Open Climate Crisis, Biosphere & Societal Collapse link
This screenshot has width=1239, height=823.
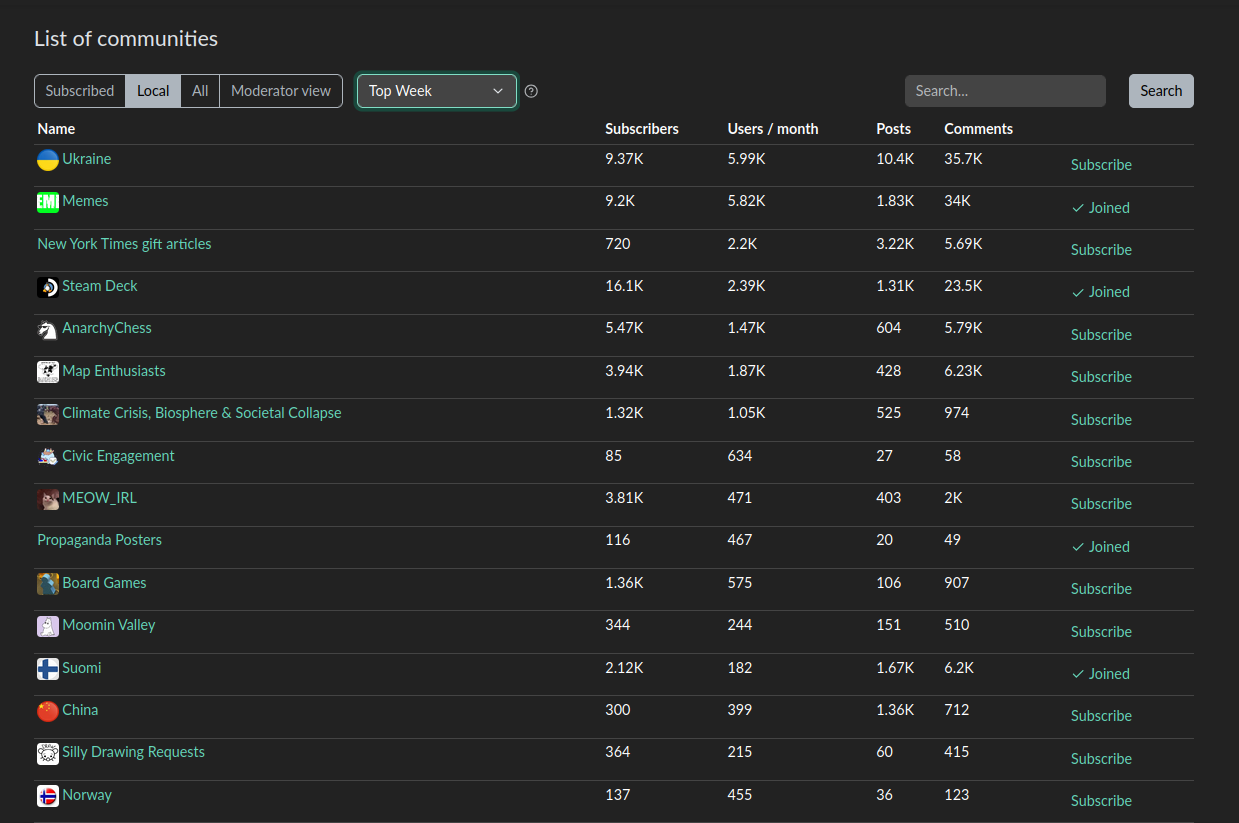click(x=202, y=413)
